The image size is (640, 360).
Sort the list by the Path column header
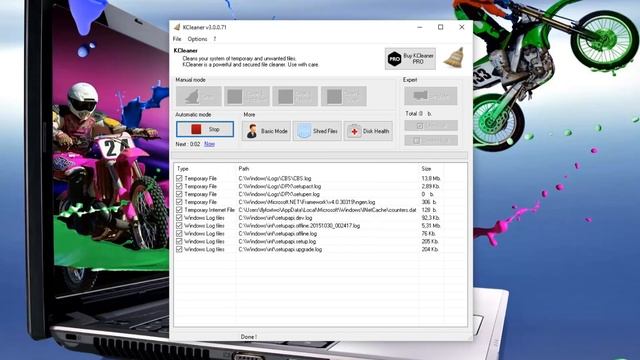coord(244,169)
